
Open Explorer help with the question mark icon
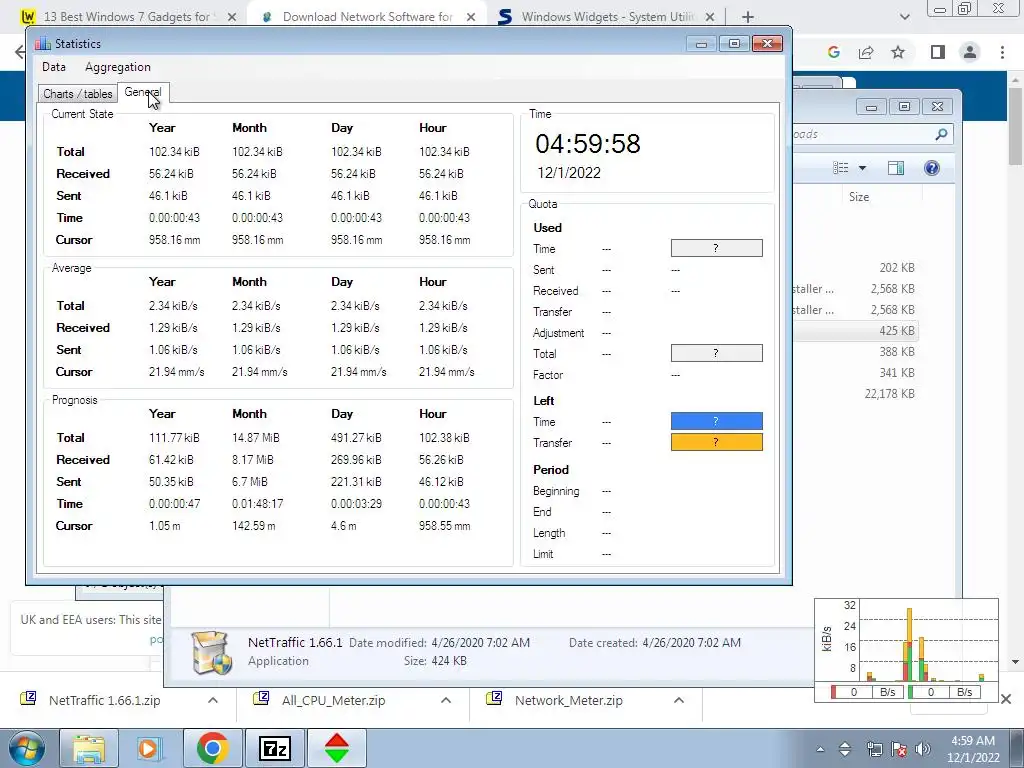[932, 168]
